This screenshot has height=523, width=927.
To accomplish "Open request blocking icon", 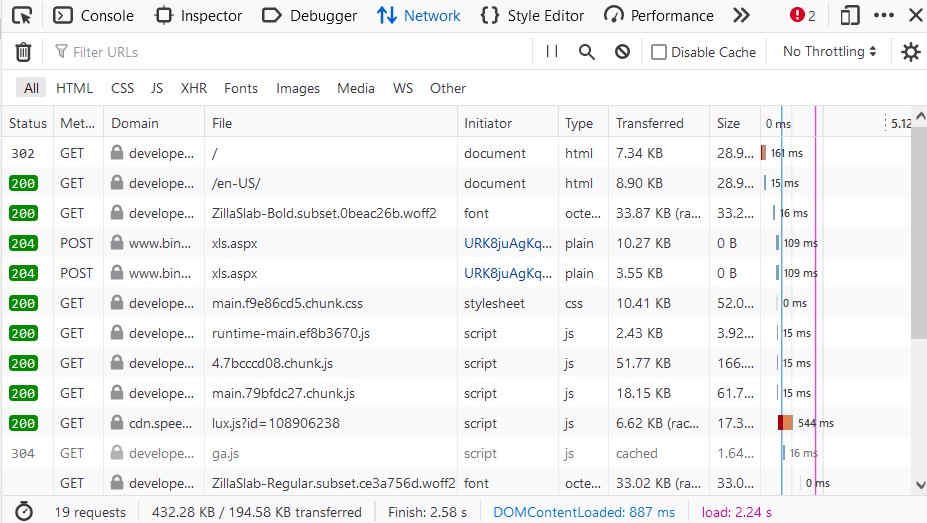I will point(622,52).
